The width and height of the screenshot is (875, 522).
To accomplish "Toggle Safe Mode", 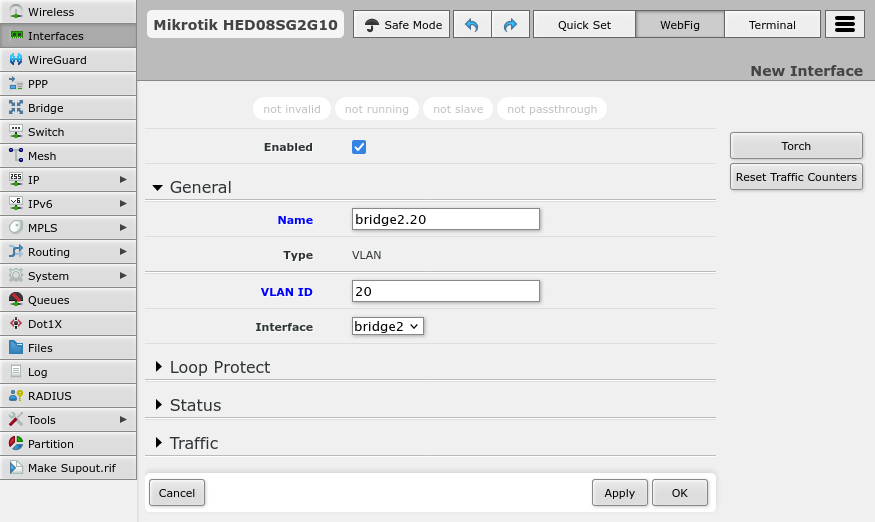I will pos(403,25).
